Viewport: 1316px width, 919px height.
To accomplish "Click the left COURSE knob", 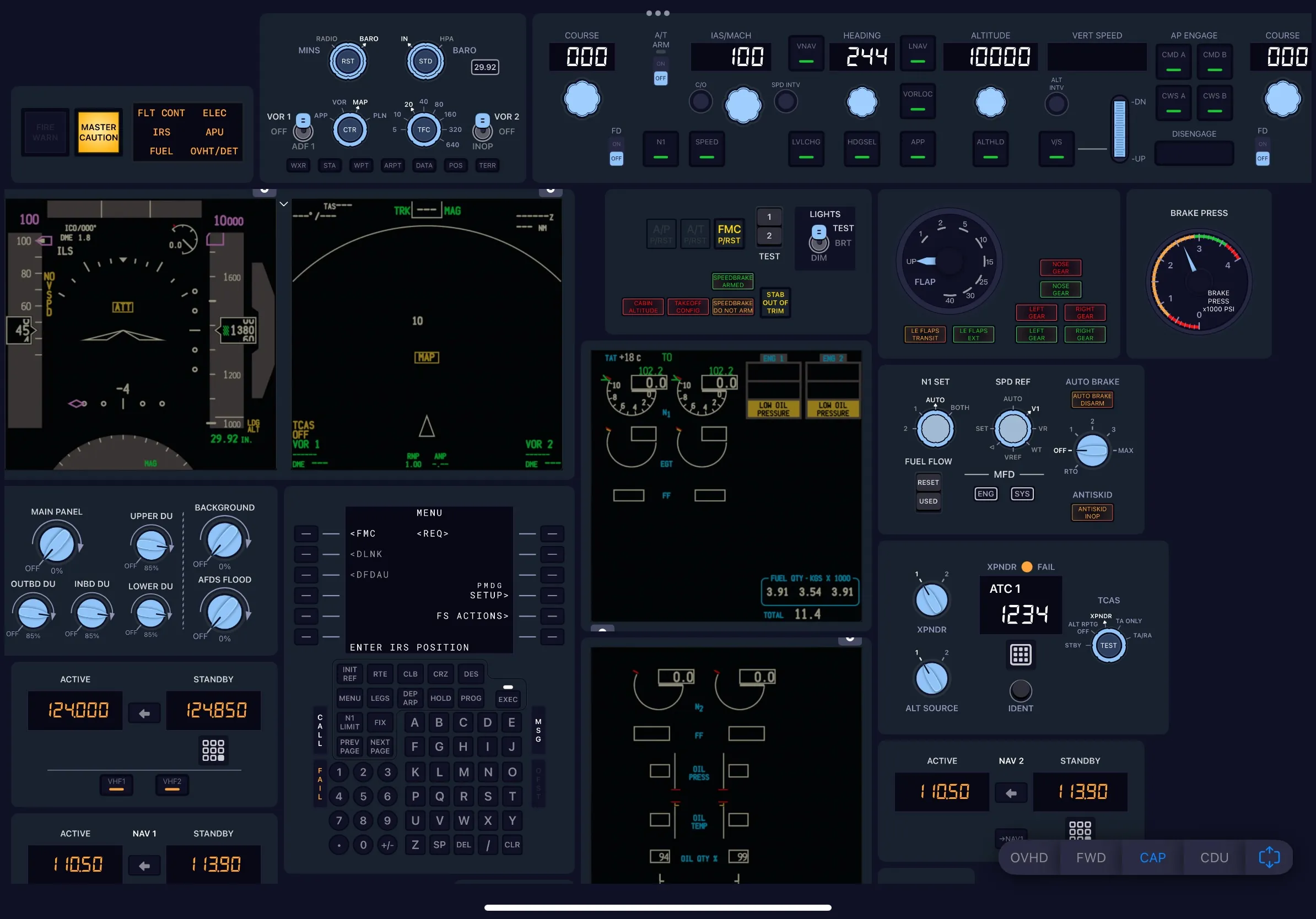I will pyautogui.click(x=582, y=99).
